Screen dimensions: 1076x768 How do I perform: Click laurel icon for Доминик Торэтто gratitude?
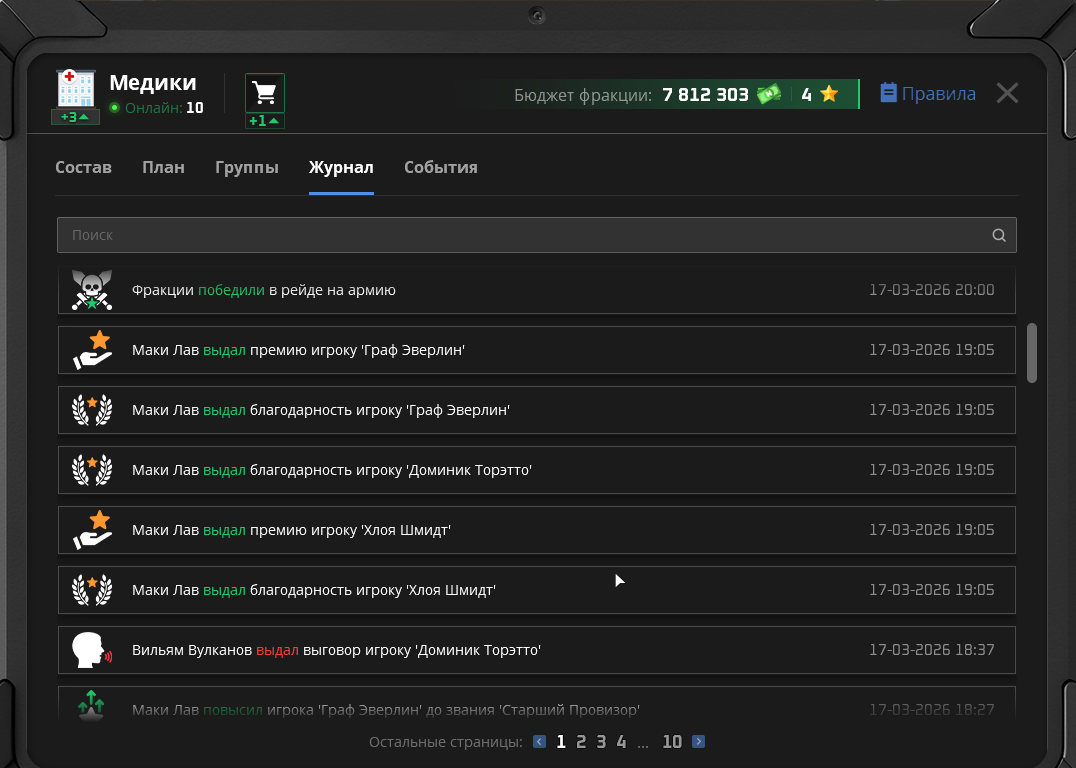tap(92, 470)
